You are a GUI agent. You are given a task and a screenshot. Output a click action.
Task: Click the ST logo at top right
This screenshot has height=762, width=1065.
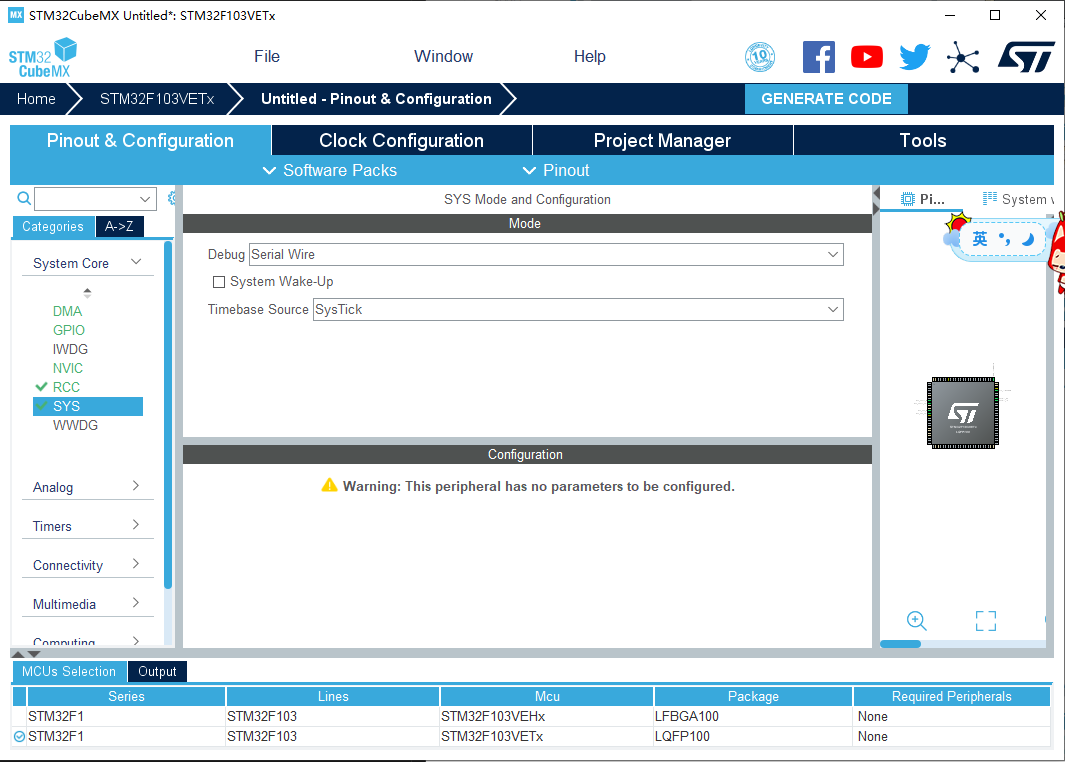(1026, 57)
